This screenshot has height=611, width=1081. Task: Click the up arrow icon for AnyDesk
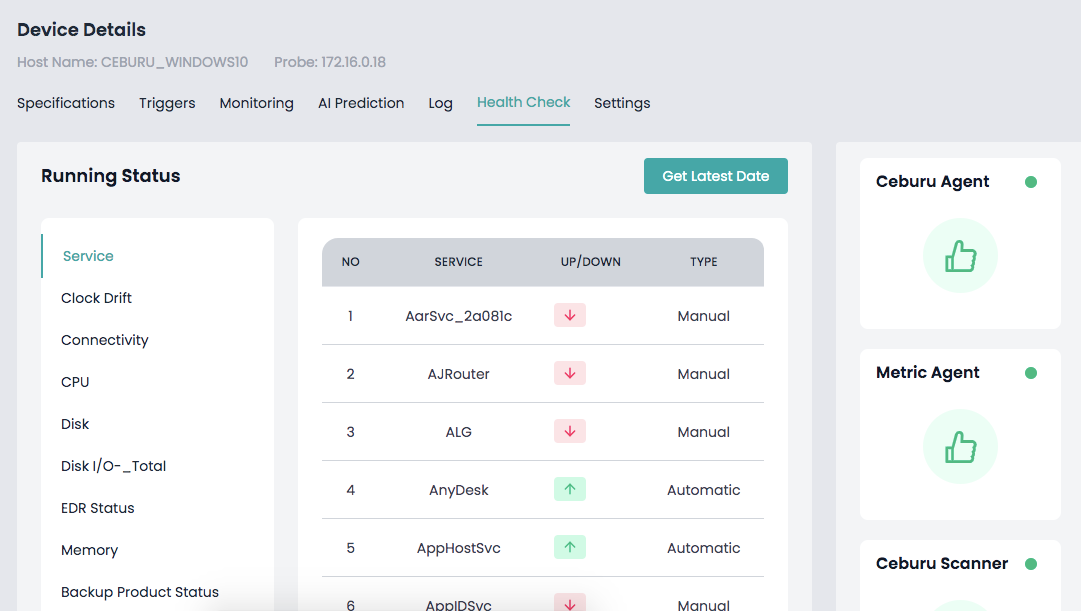click(569, 489)
